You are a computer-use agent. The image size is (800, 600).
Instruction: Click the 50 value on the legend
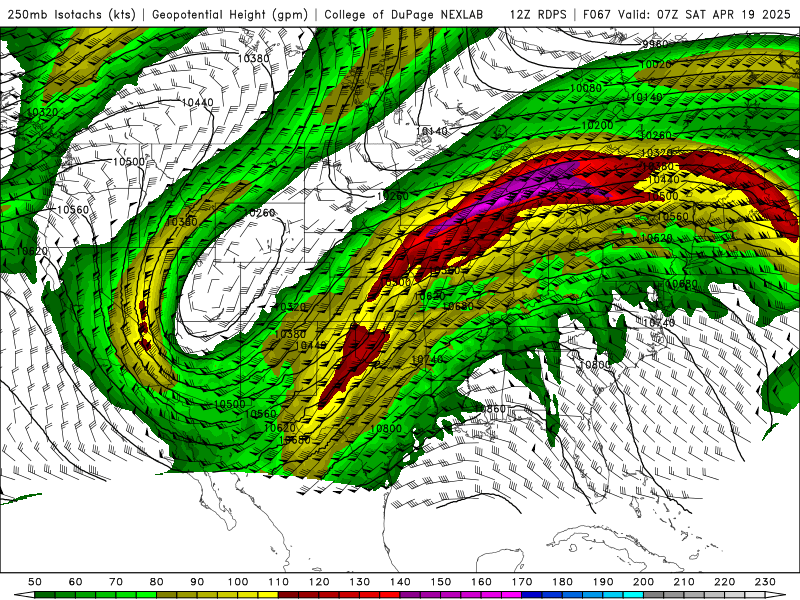(x=35, y=582)
